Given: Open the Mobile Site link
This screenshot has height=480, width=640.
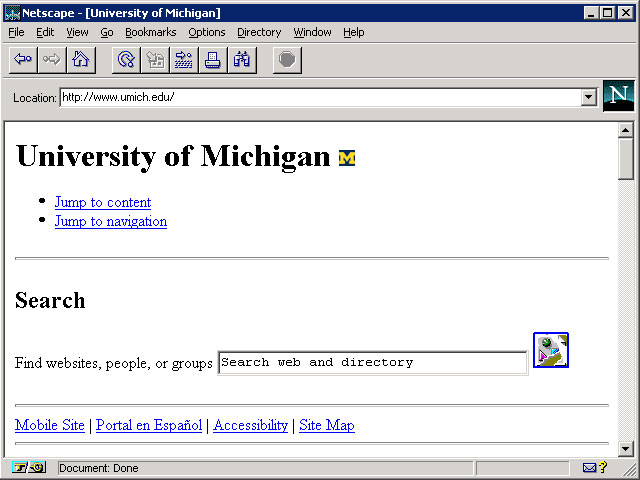Looking at the screenshot, I should point(50,425).
